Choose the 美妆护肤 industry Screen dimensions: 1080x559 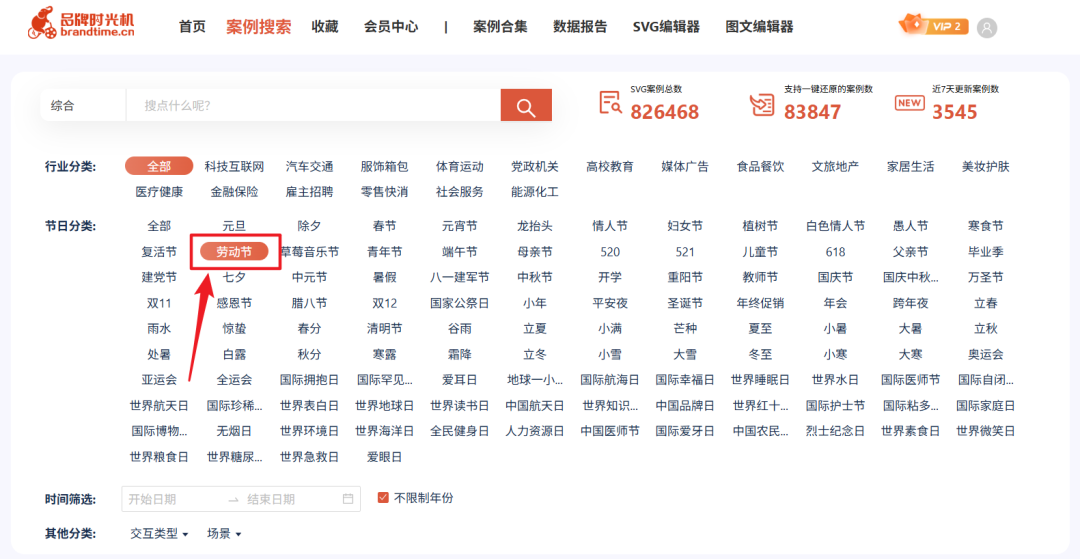[986, 167]
